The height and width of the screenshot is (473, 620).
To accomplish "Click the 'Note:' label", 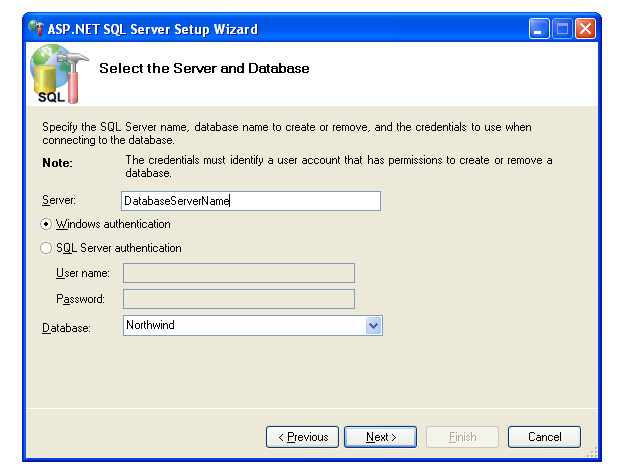I will (x=57, y=163).
